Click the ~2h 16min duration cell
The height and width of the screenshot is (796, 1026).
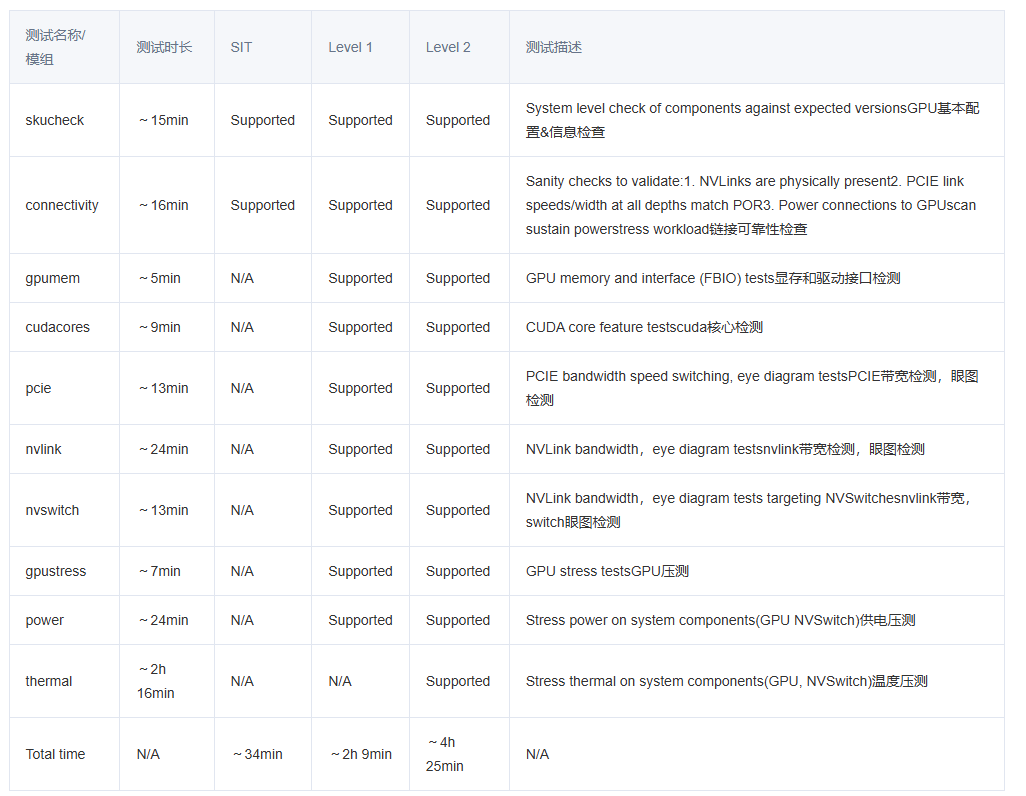click(x=156, y=681)
